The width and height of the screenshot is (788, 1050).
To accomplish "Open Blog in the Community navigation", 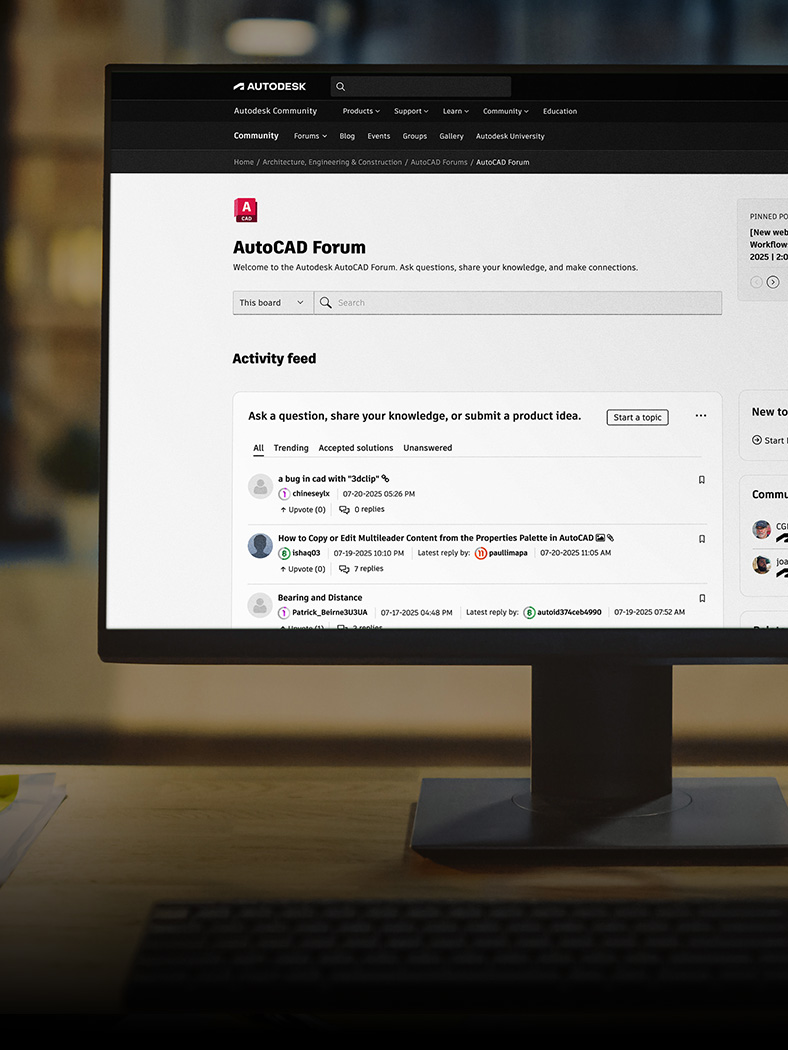I will (x=347, y=136).
